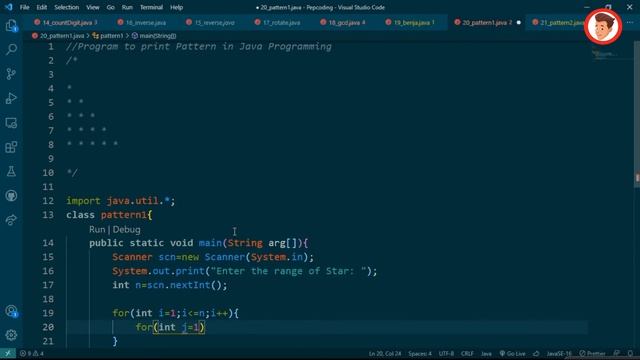Click the "Enter the range of Star: " string
The width and height of the screenshot is (640, 360).
[x=288, y=271]
